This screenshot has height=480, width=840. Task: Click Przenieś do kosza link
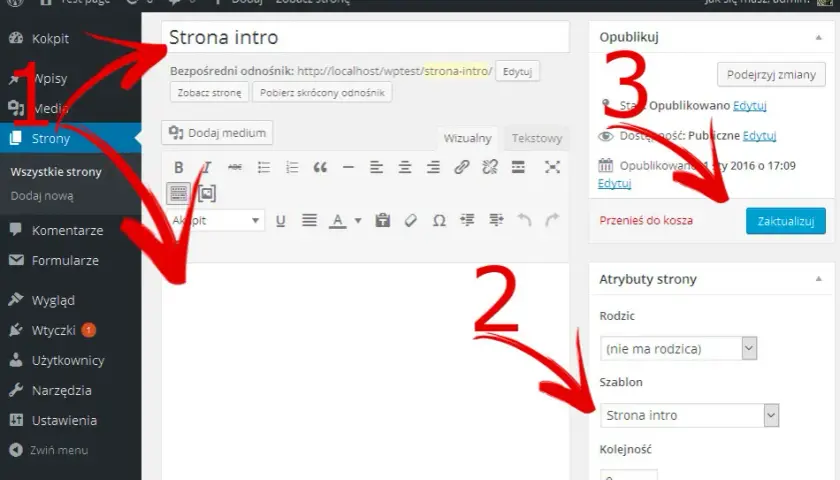pyautogui.click(x=646, y=220)
